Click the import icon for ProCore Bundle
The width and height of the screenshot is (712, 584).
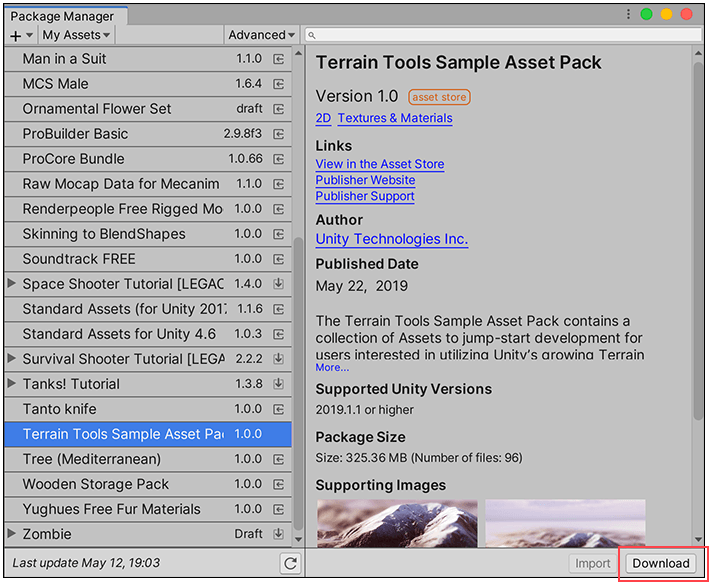[x=278, y=159]
